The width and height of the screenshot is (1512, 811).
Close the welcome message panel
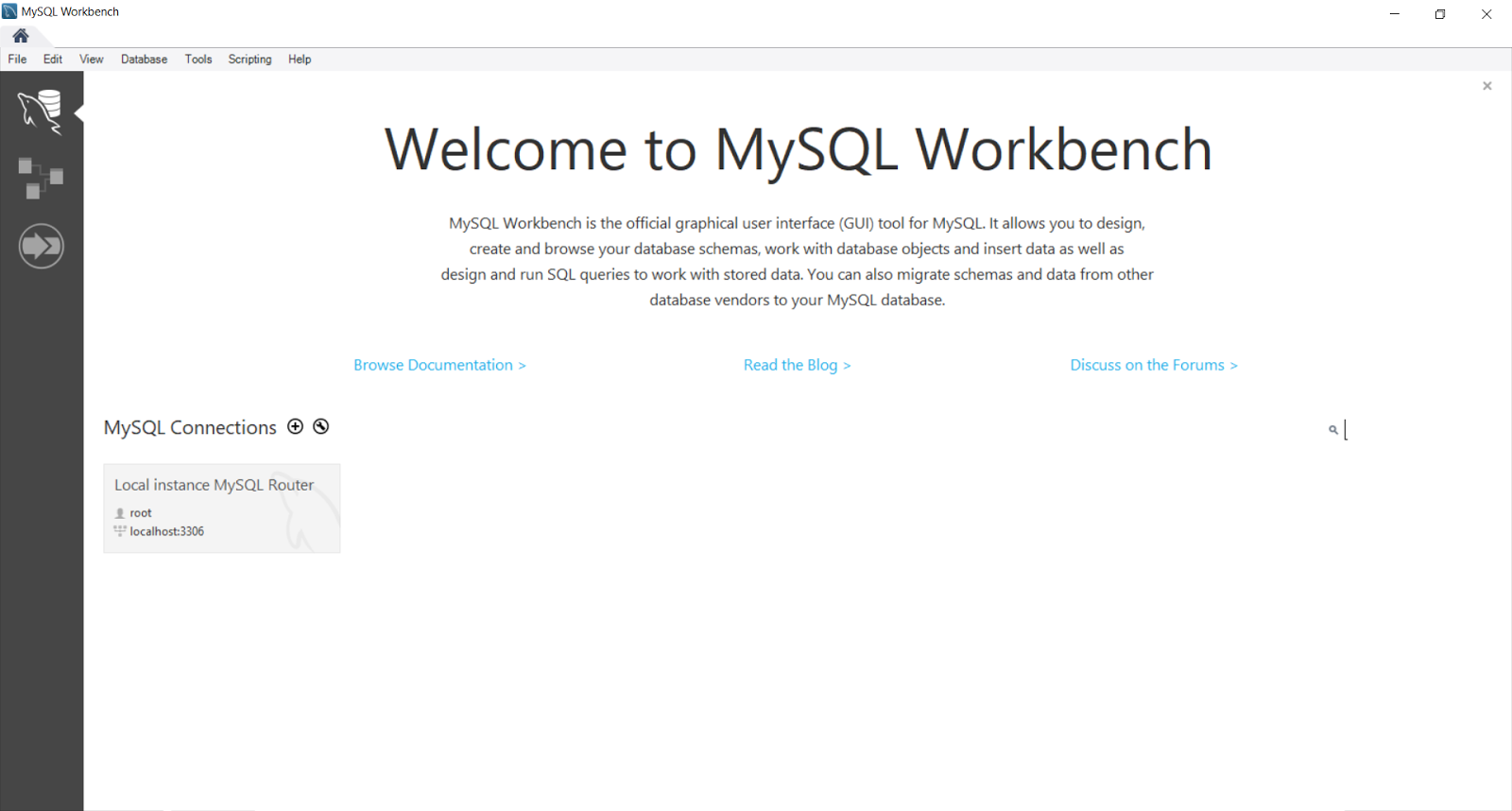[x=1487, y=86]
